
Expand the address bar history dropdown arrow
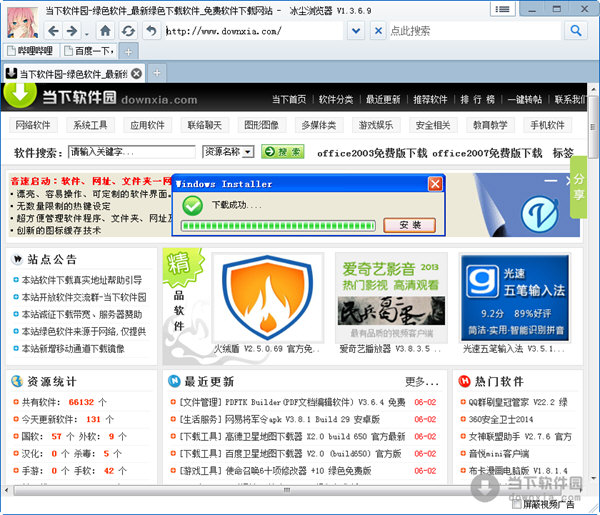(356, 31)
